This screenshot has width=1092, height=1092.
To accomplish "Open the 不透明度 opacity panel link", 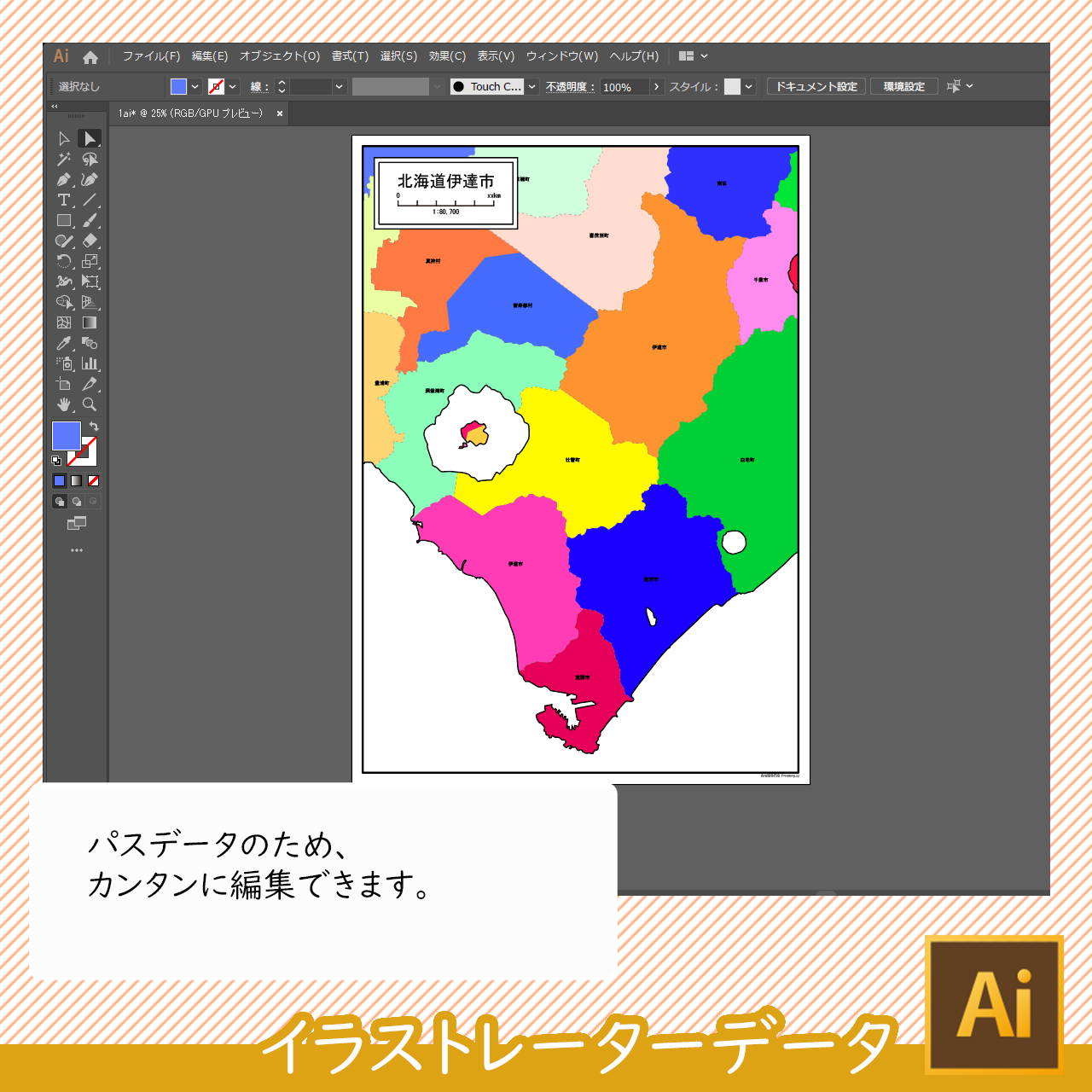I will click(570, 86).
